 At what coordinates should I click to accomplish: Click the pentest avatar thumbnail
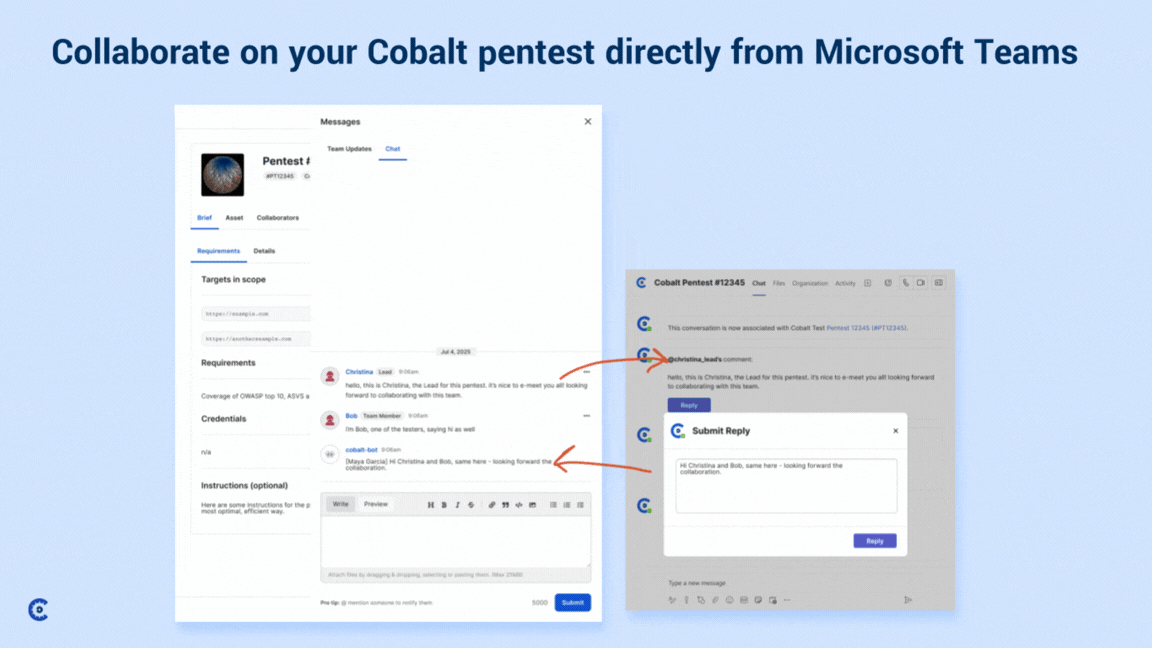pyautogui.click(x=223, y=175)
